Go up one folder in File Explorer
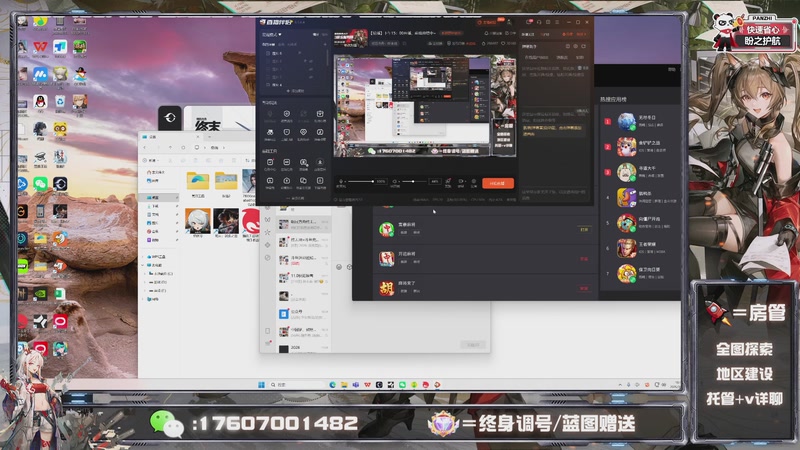Viewport: 800px width, 450px height. 170,147
